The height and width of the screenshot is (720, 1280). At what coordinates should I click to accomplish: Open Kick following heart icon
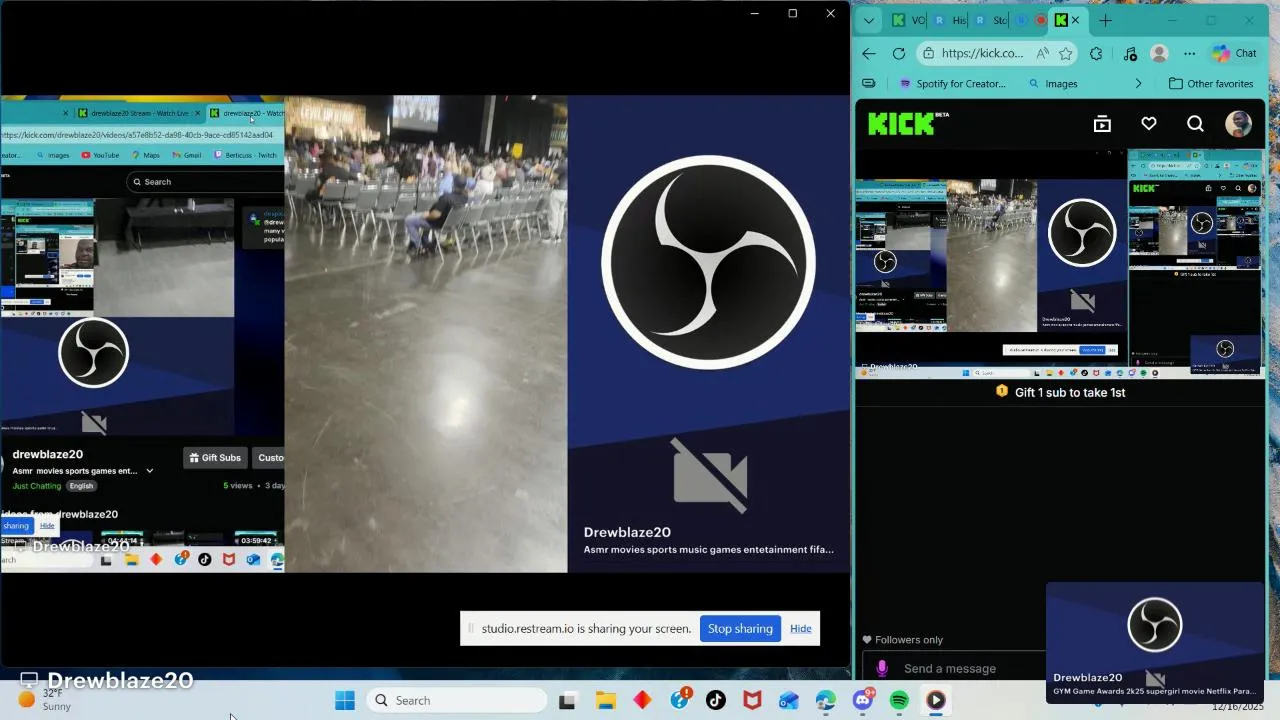1148,124
